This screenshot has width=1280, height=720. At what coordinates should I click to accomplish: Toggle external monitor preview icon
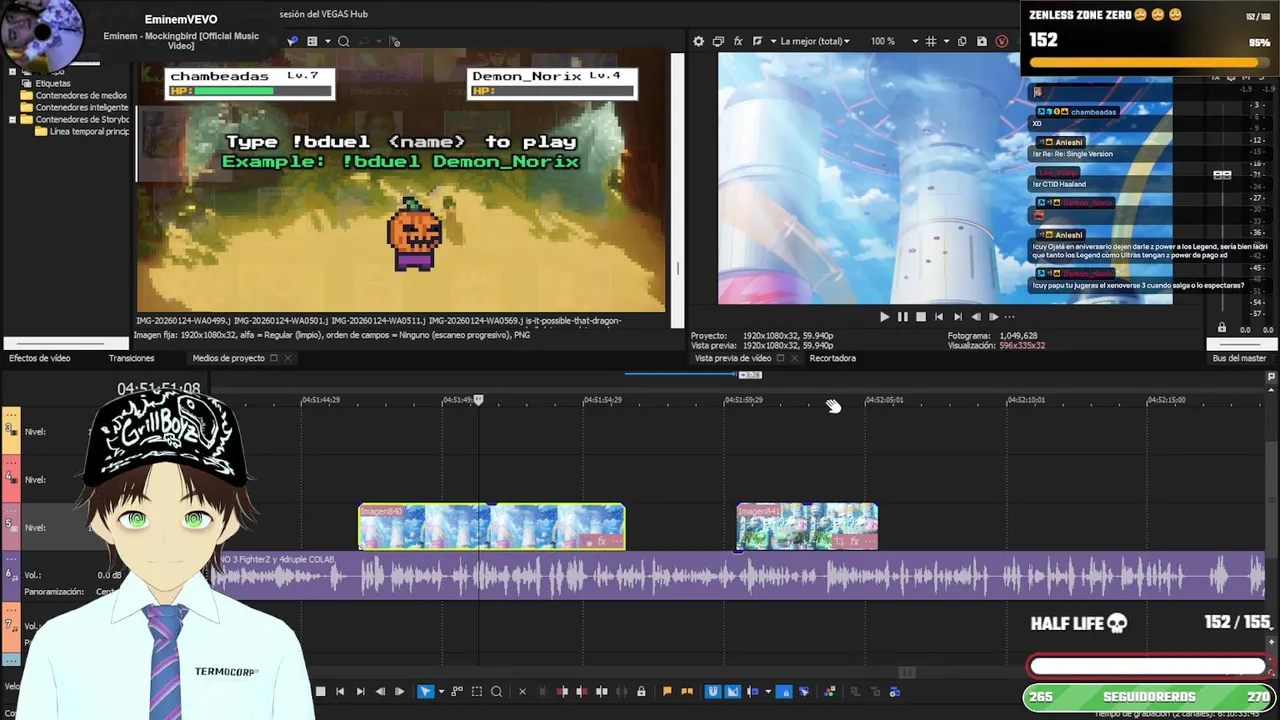718,41
